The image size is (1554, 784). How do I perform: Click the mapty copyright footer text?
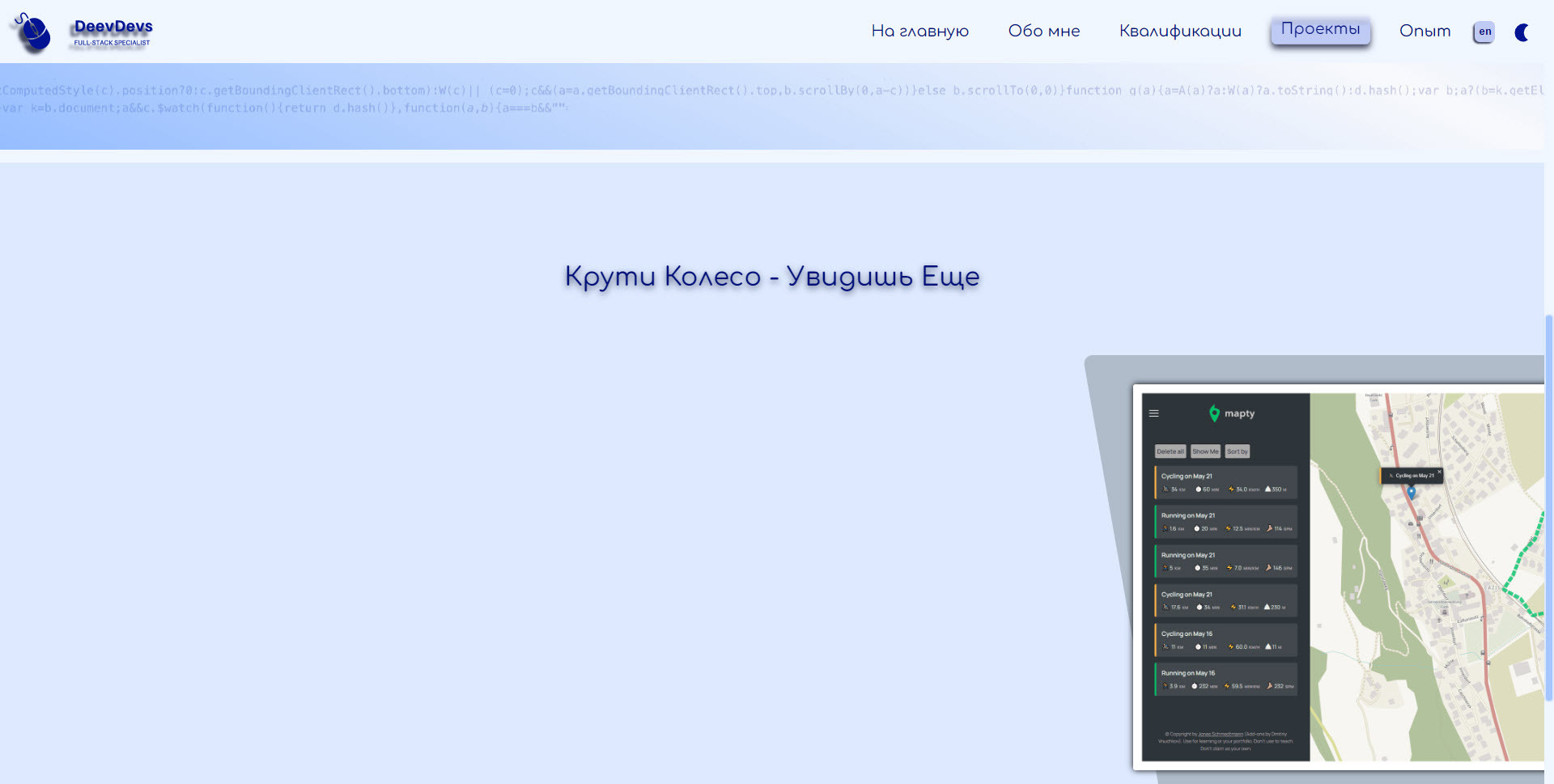point(1225,741)
